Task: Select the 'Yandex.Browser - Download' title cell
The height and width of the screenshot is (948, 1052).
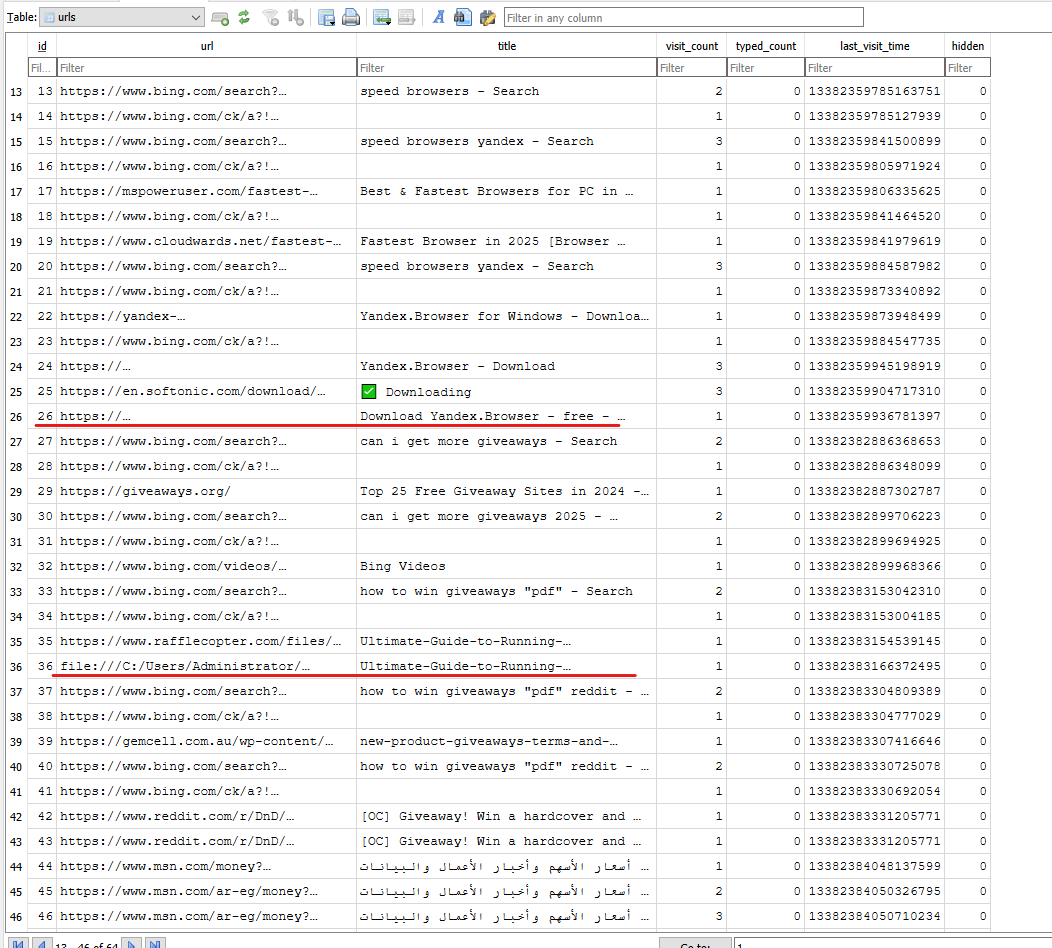Action: pos(507,366)
